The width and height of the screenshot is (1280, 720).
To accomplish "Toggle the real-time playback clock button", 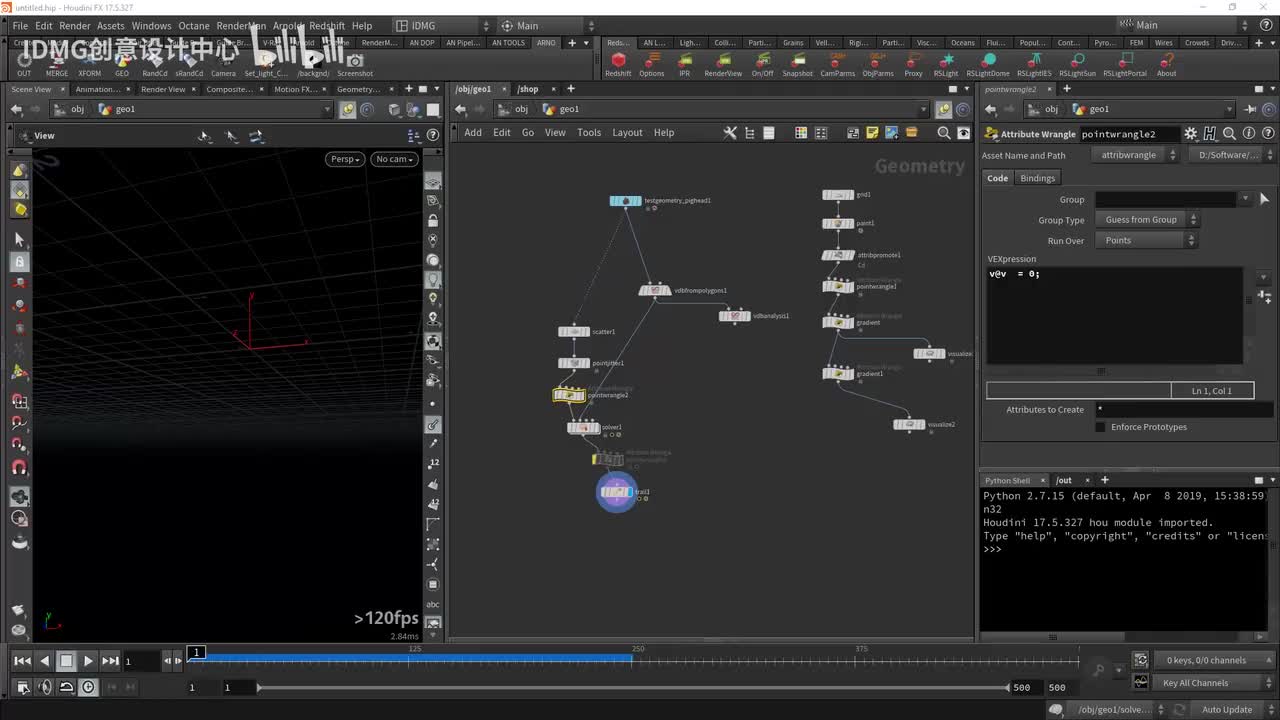I will click(88, 687).
